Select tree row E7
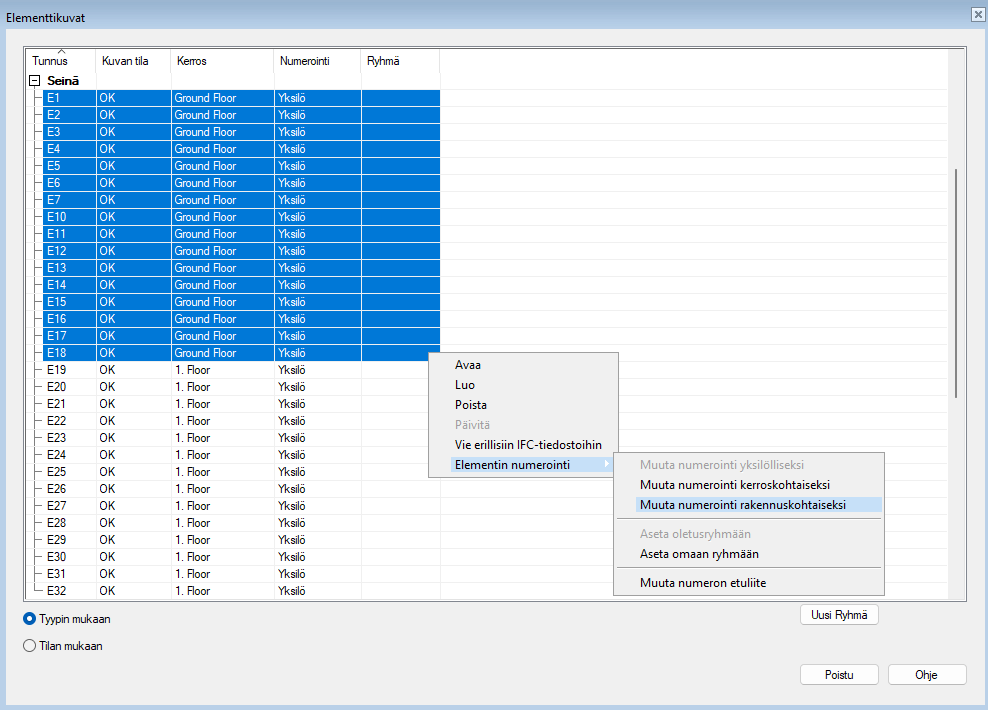Screen dimensions: 988x710 pos(242,200)
